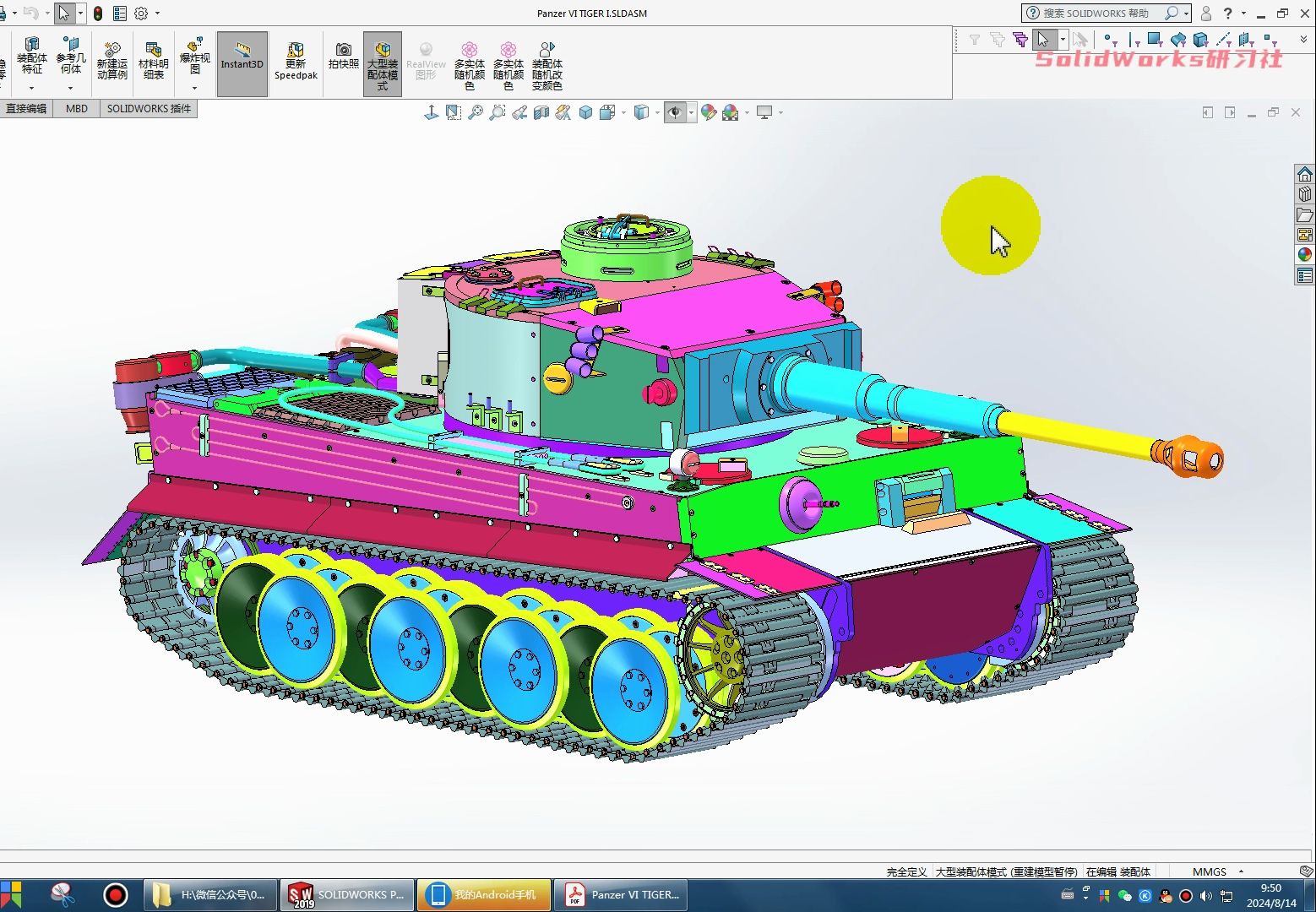Switch to MBD tab

point(77,109)
